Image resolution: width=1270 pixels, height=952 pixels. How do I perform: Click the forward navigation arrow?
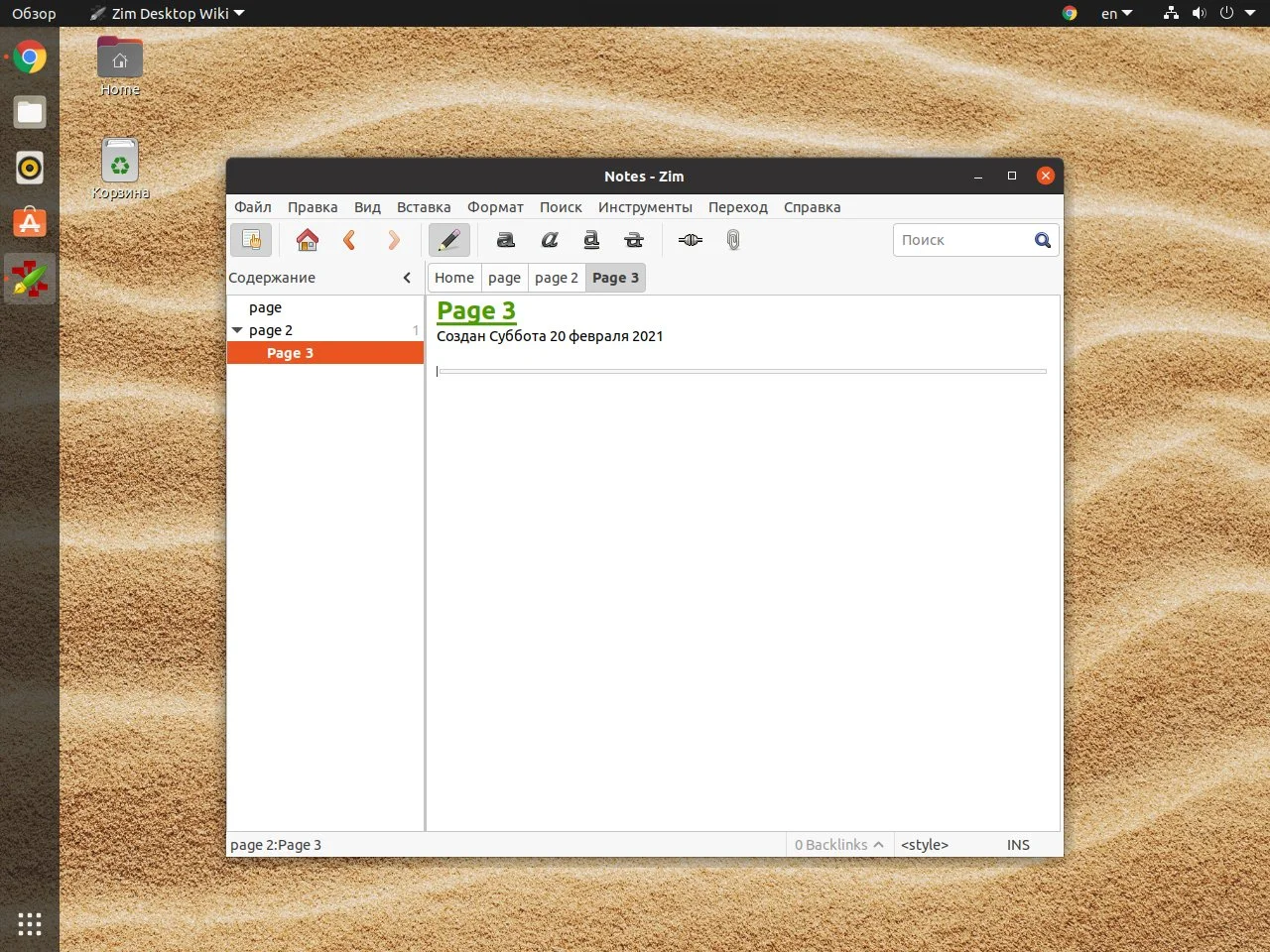394,240
